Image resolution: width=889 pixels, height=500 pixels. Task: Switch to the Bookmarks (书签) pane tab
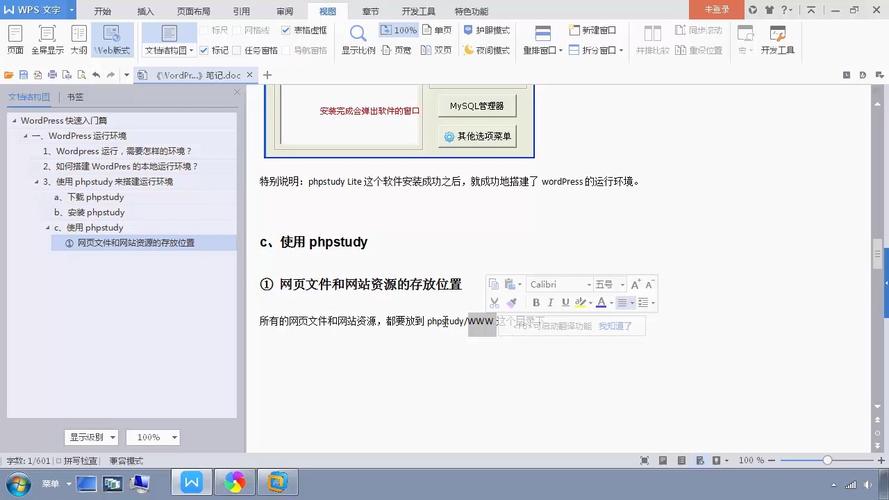pyautogui.click(x=75, y=97)
